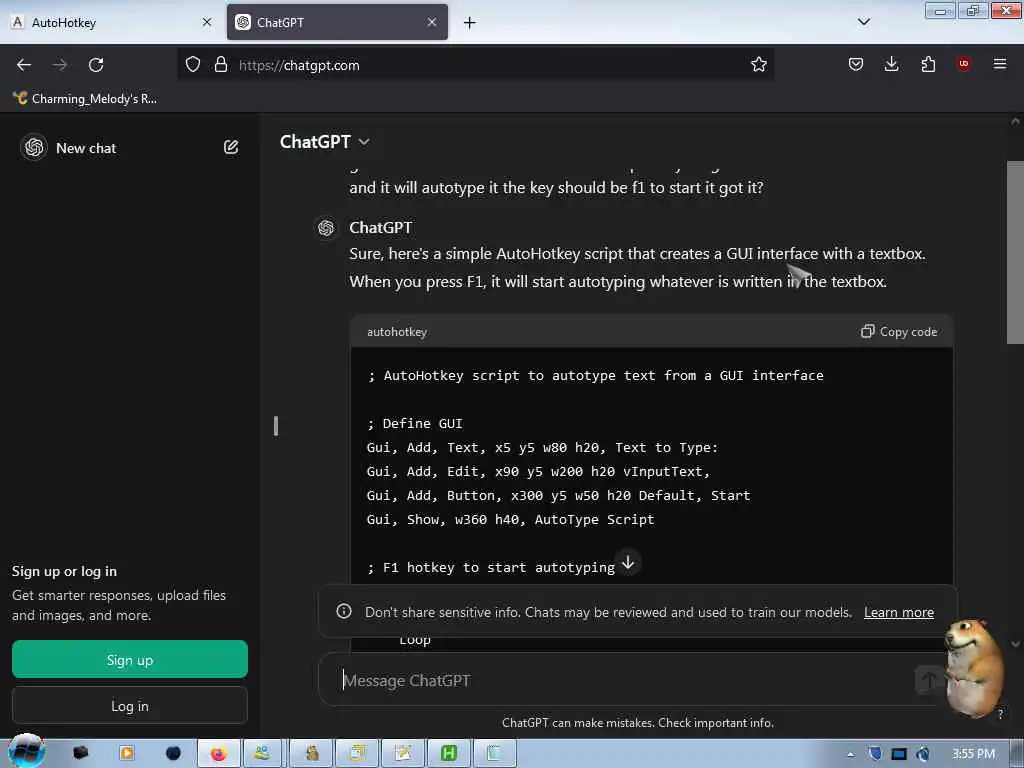Screen dimensions: 1024x768
Task: Open the Learn more link
Action: (x=899, y=613)
